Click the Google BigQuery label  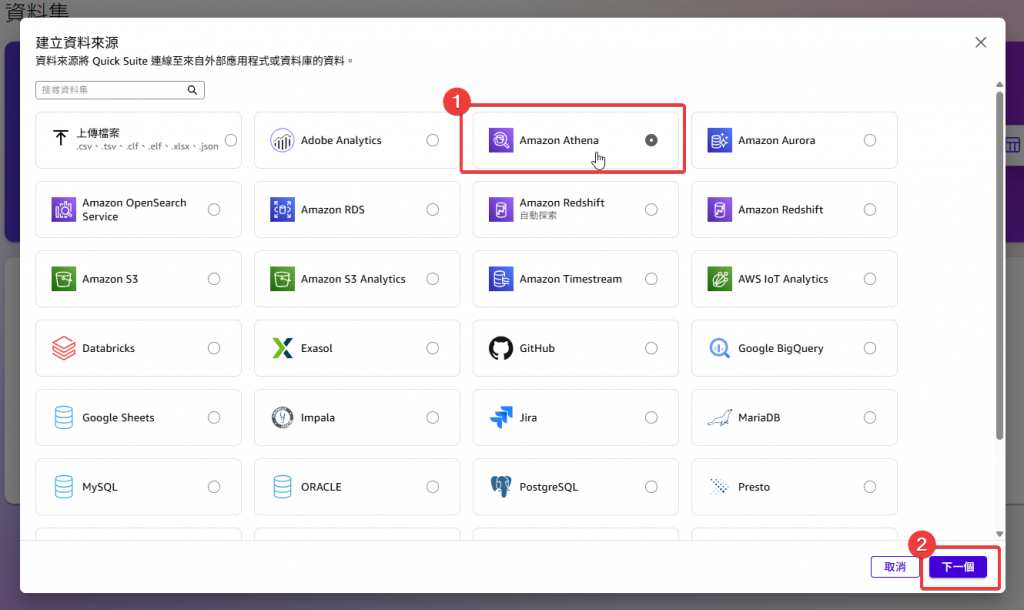pyautogui.click(x=780, y=349)
